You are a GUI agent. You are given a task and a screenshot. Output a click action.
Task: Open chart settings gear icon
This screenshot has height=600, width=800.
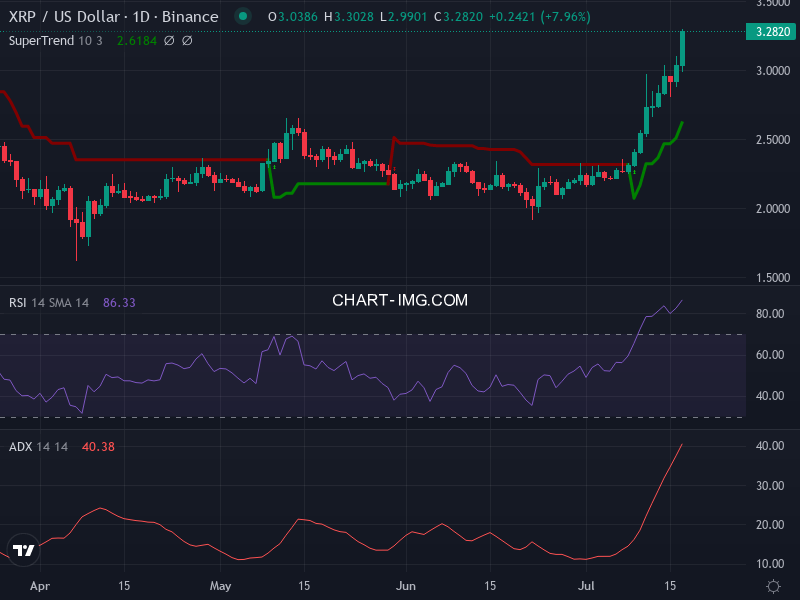coord(773,586)
